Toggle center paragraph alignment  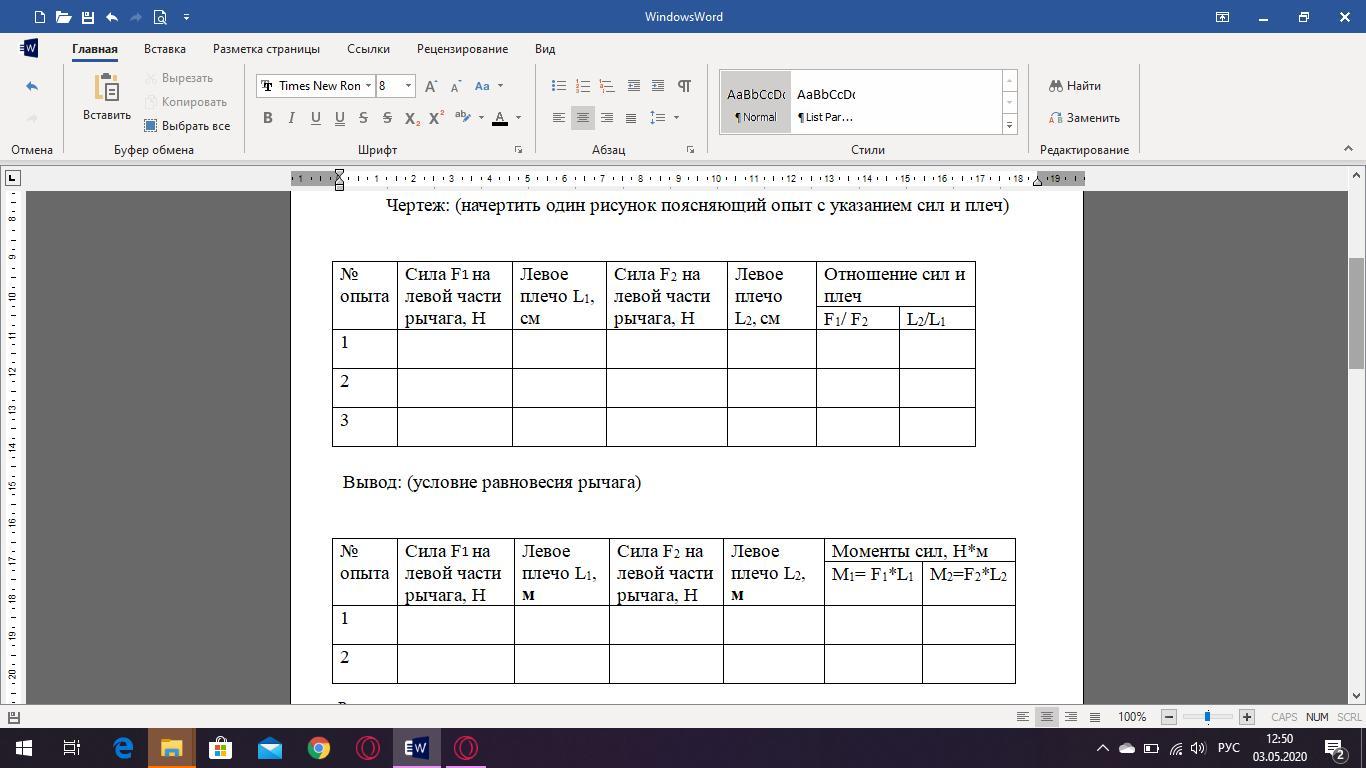[583, 118]
